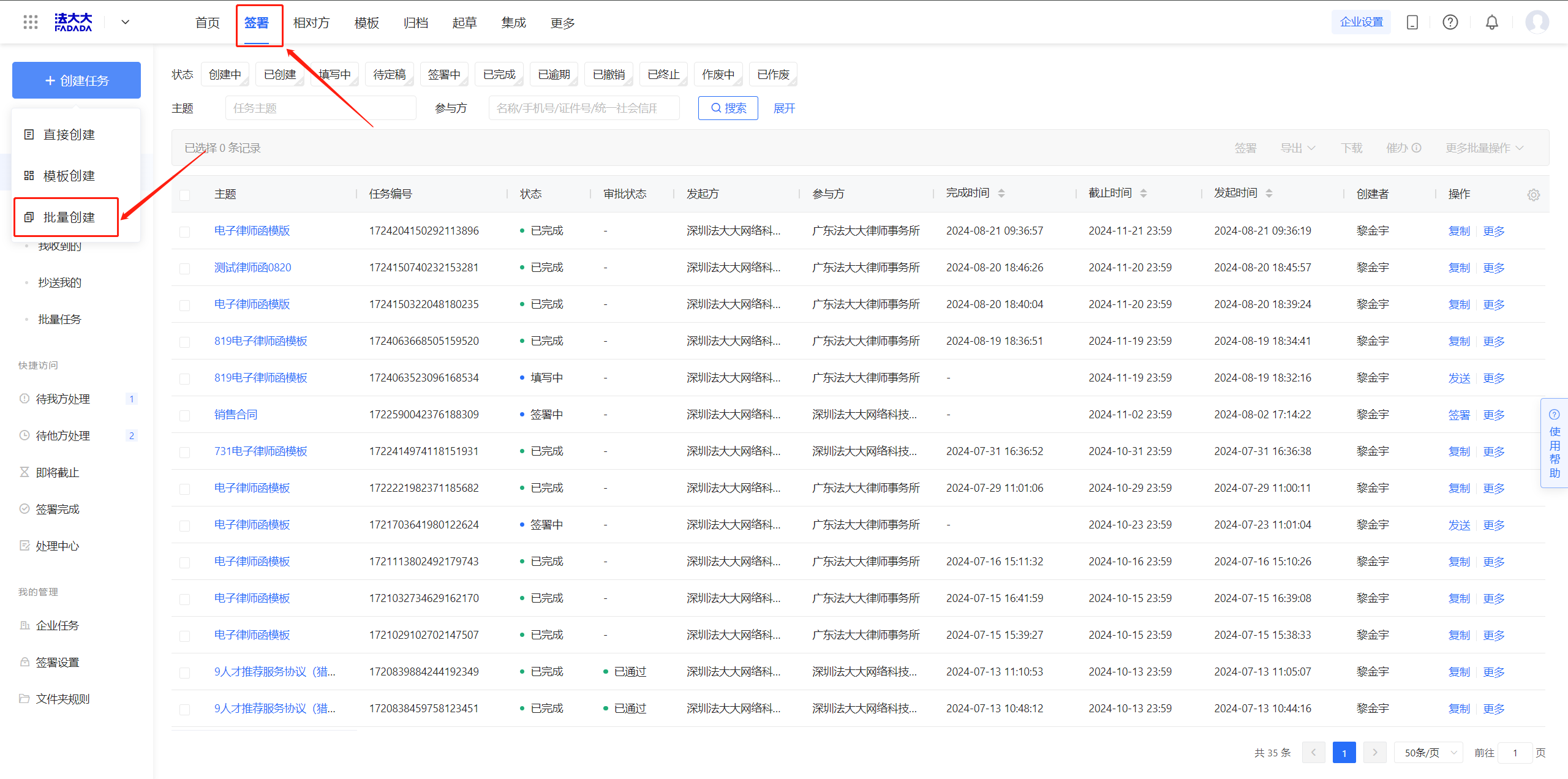
Task: Click the 签署完成 checkmark icon
Action: click(x=24, y=509)
